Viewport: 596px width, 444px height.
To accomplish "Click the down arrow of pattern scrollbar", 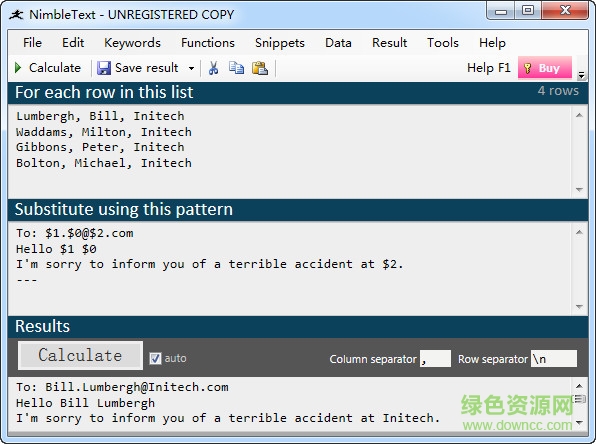I will [579, 306].
